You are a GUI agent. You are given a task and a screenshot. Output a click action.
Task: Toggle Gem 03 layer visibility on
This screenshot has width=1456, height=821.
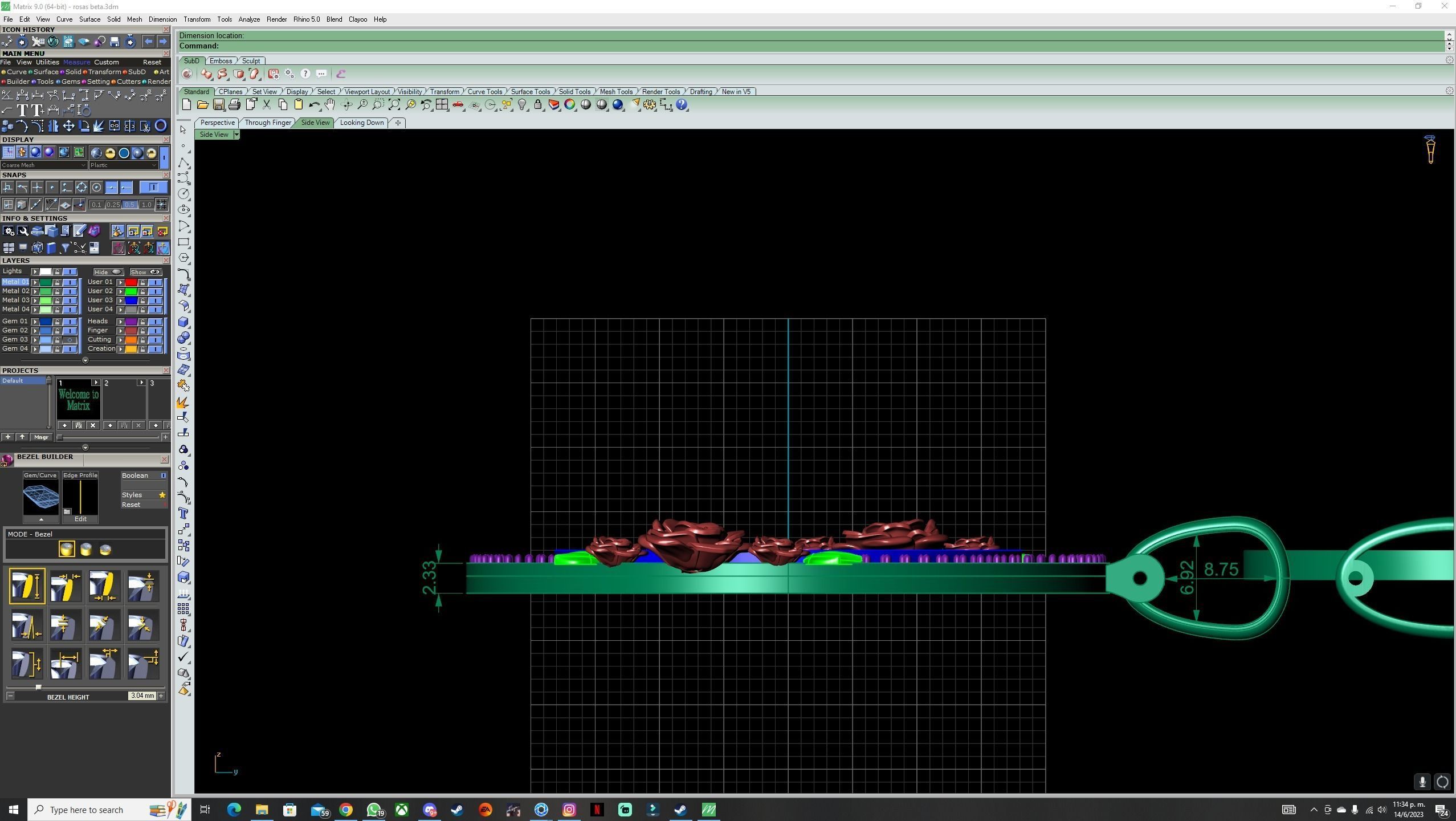tap(70, 340)
